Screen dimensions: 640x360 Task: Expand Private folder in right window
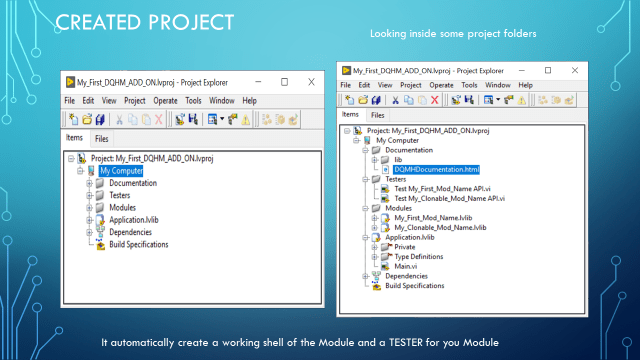[374, 247]
